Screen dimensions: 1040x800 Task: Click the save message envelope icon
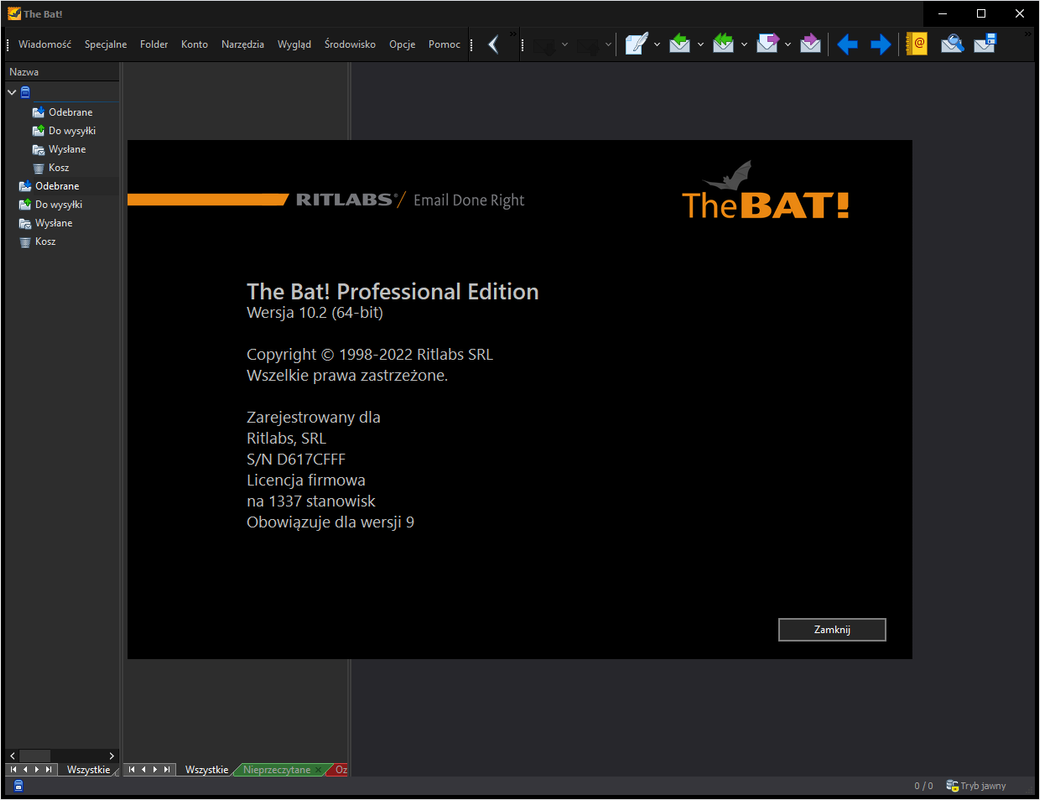tap(985, 44)
